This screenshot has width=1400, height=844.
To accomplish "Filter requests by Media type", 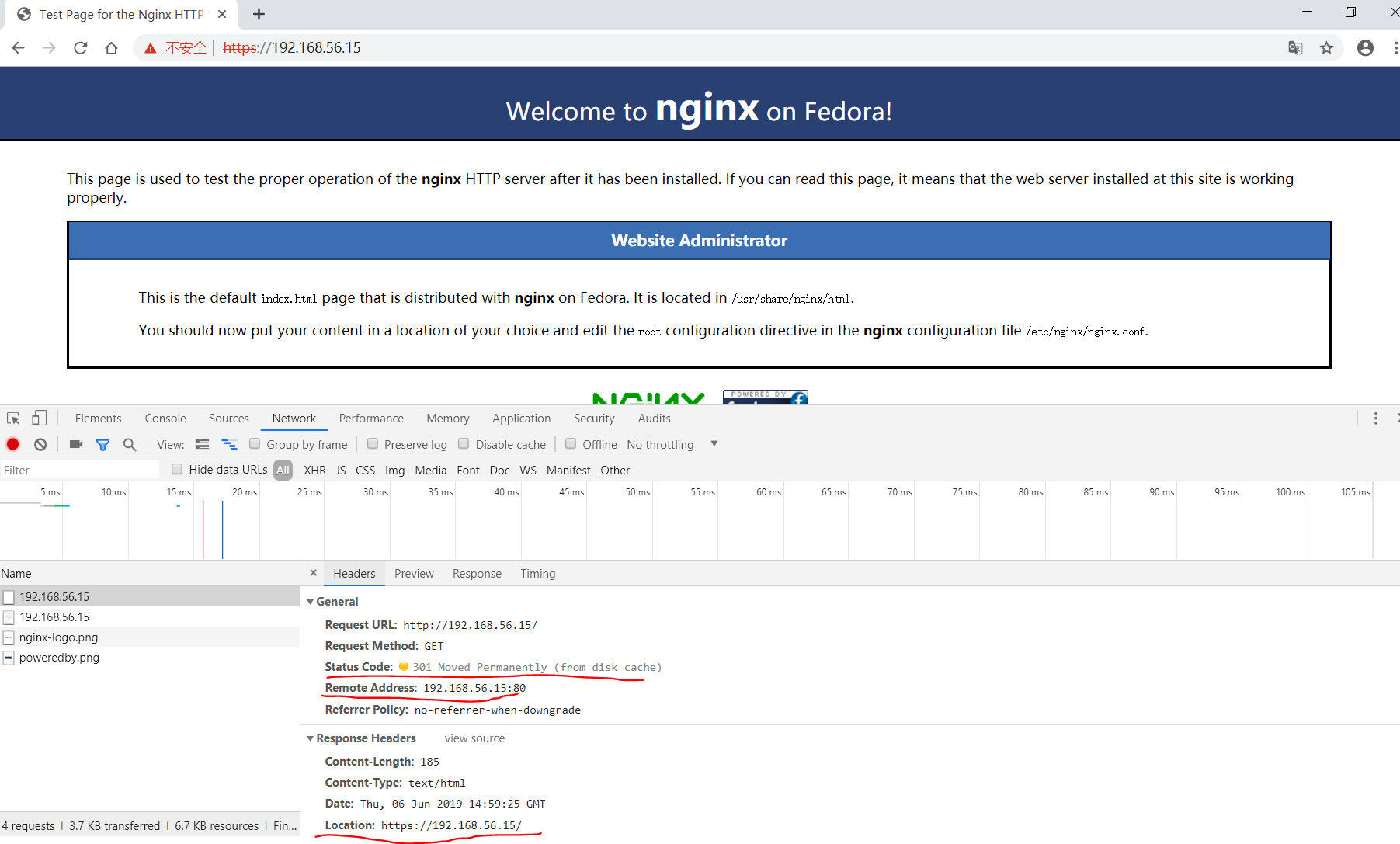I will click(431, 470).
